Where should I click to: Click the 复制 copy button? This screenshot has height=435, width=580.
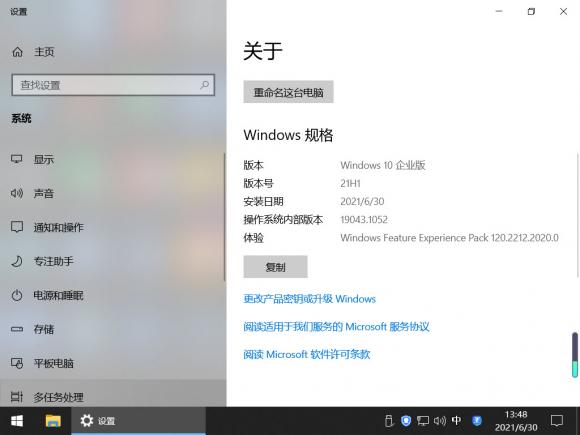point(276,267)
